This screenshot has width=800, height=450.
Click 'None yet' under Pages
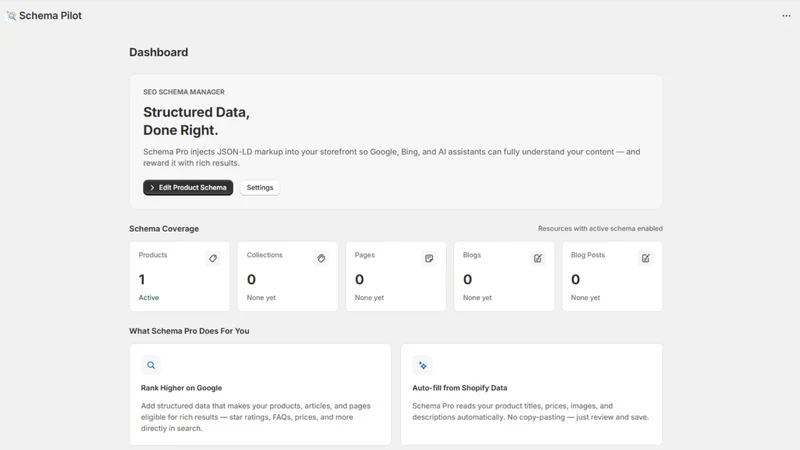369,297
